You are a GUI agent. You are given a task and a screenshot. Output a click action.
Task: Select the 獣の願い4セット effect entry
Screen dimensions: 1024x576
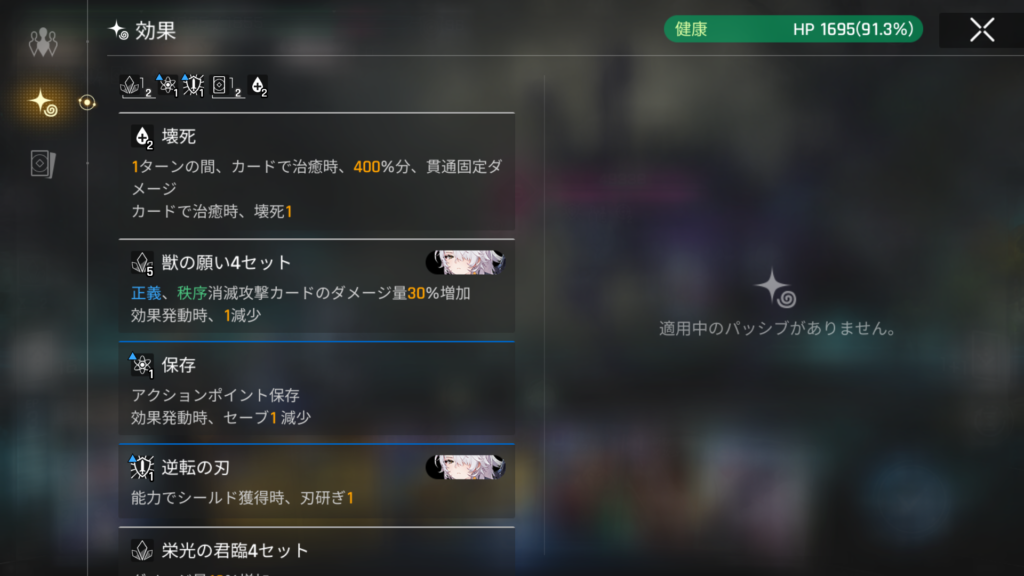pyautogui.click(x=317, y=287)
